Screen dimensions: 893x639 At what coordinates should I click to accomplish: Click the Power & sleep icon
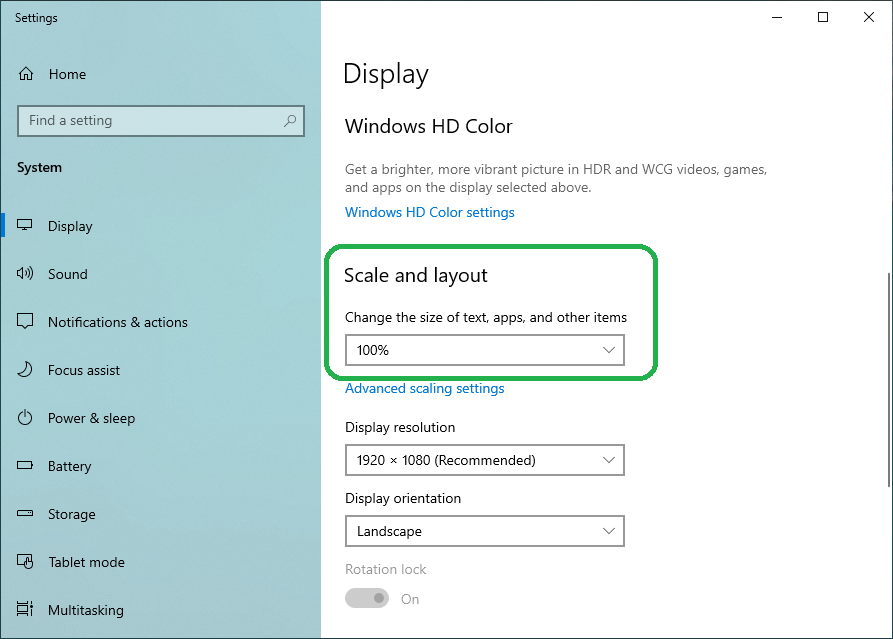click(26, 418)
